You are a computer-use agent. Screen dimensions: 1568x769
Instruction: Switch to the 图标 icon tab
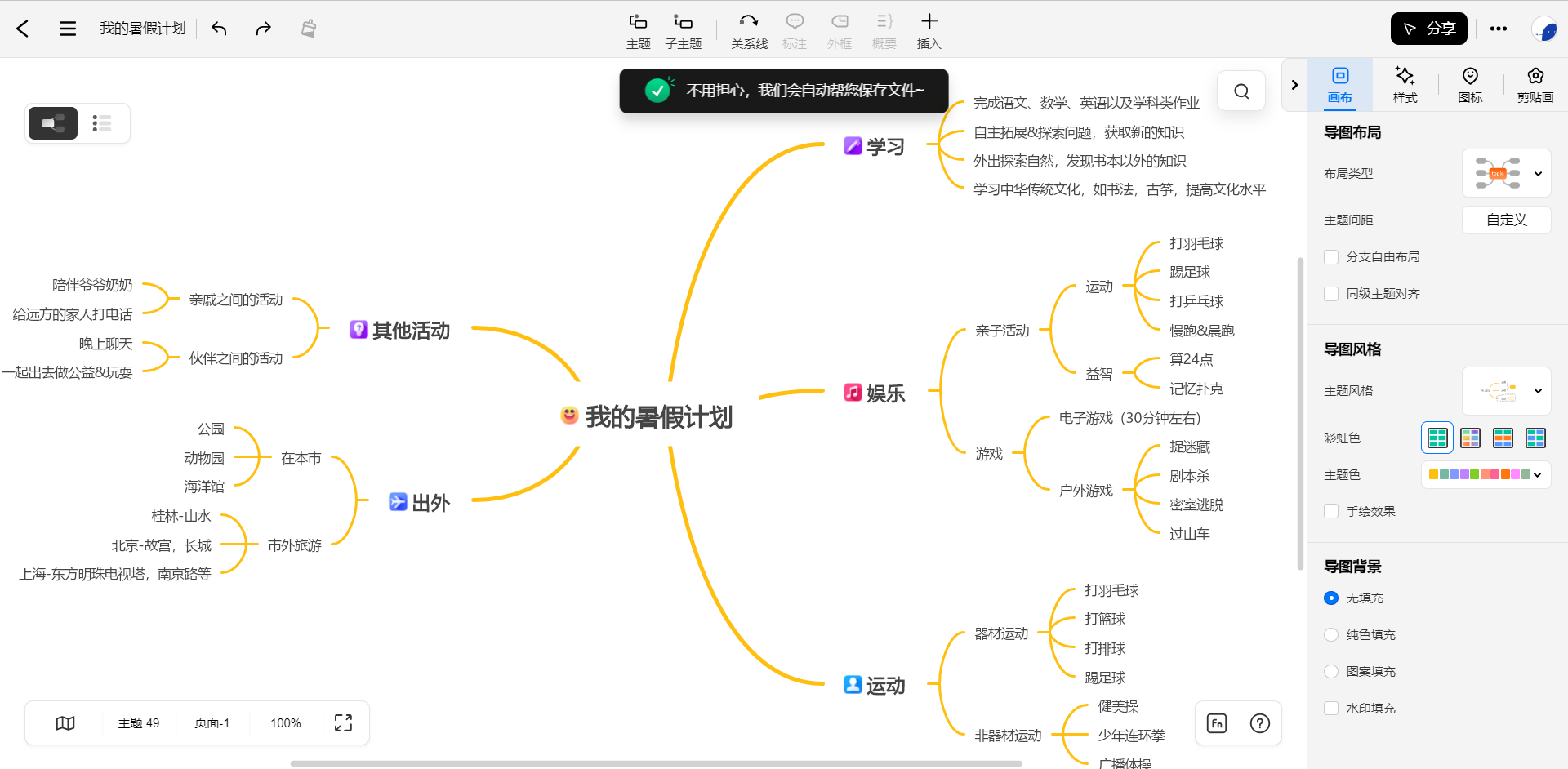[x=1471, y=85]
